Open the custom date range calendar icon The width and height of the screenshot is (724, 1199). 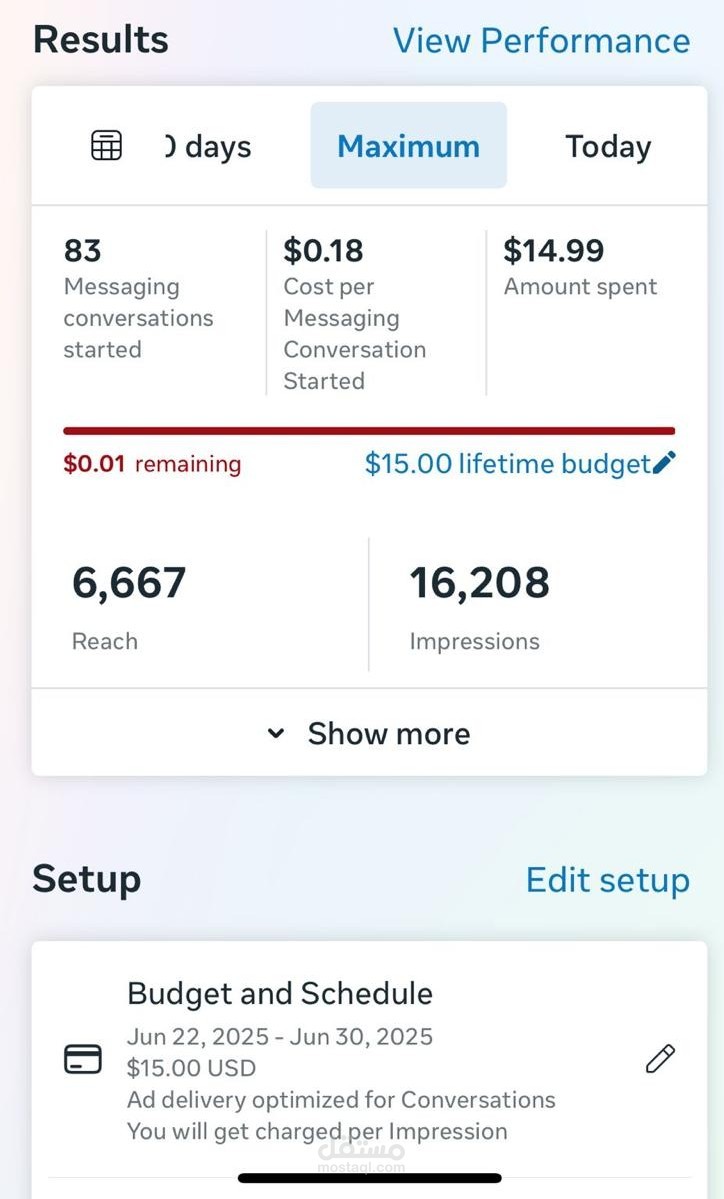pyautogui.click(x=106, y=145)
